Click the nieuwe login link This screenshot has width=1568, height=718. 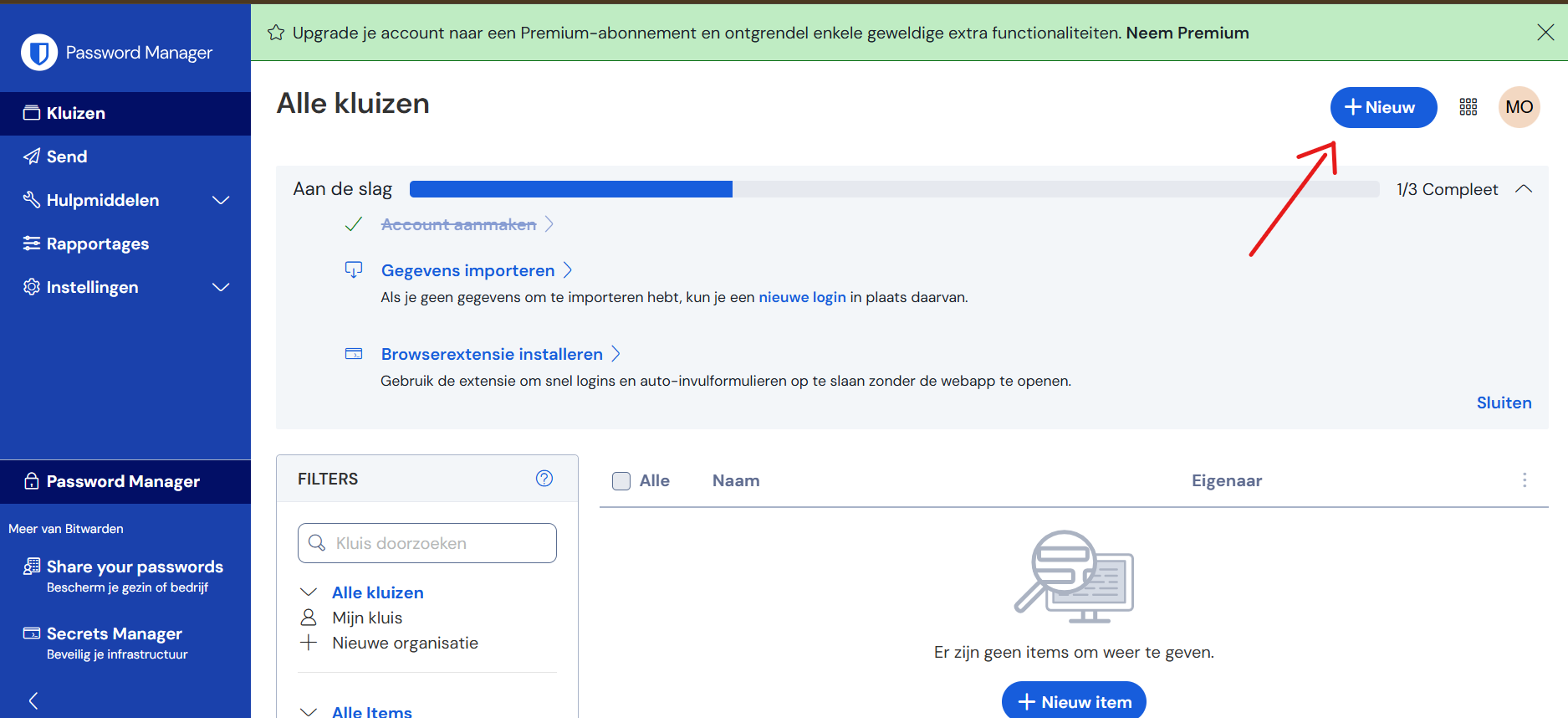point(802,297)
